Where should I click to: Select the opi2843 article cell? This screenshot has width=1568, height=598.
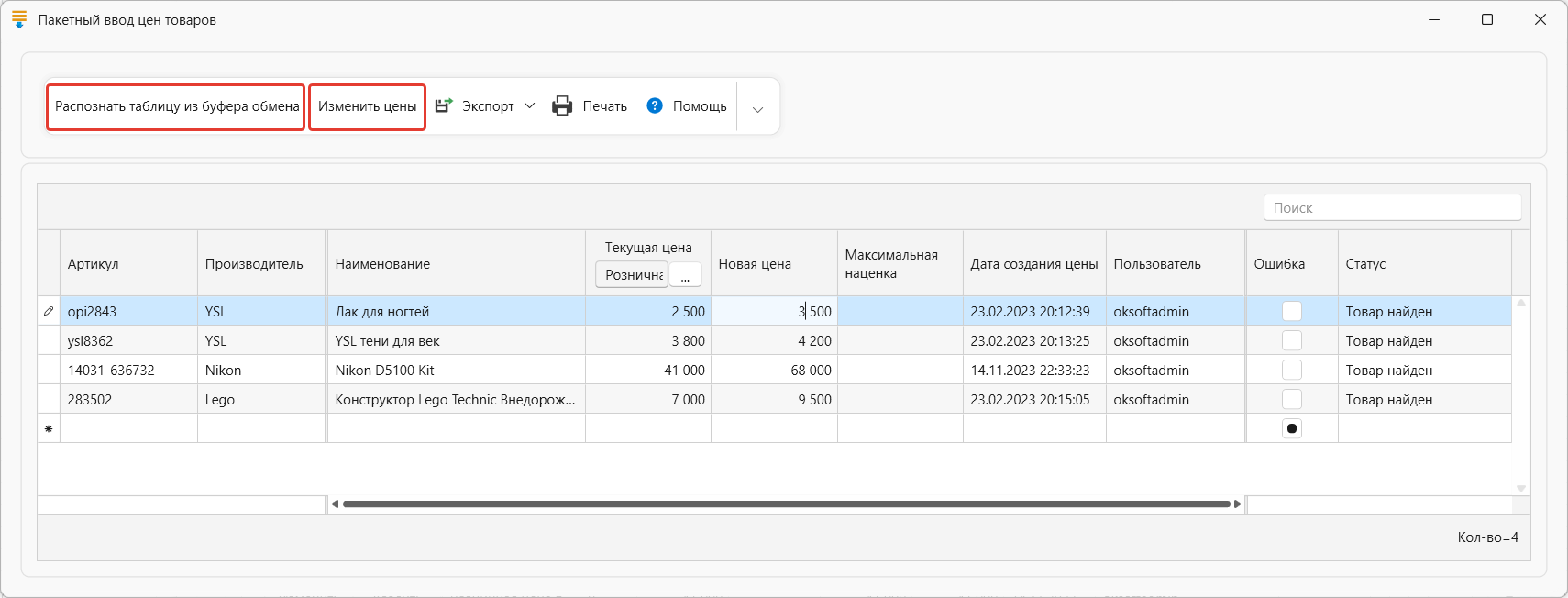[x=128, y=311]
